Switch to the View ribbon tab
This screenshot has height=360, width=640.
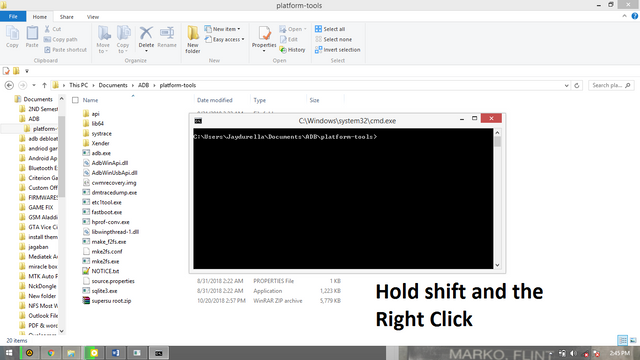coord(93,17)
